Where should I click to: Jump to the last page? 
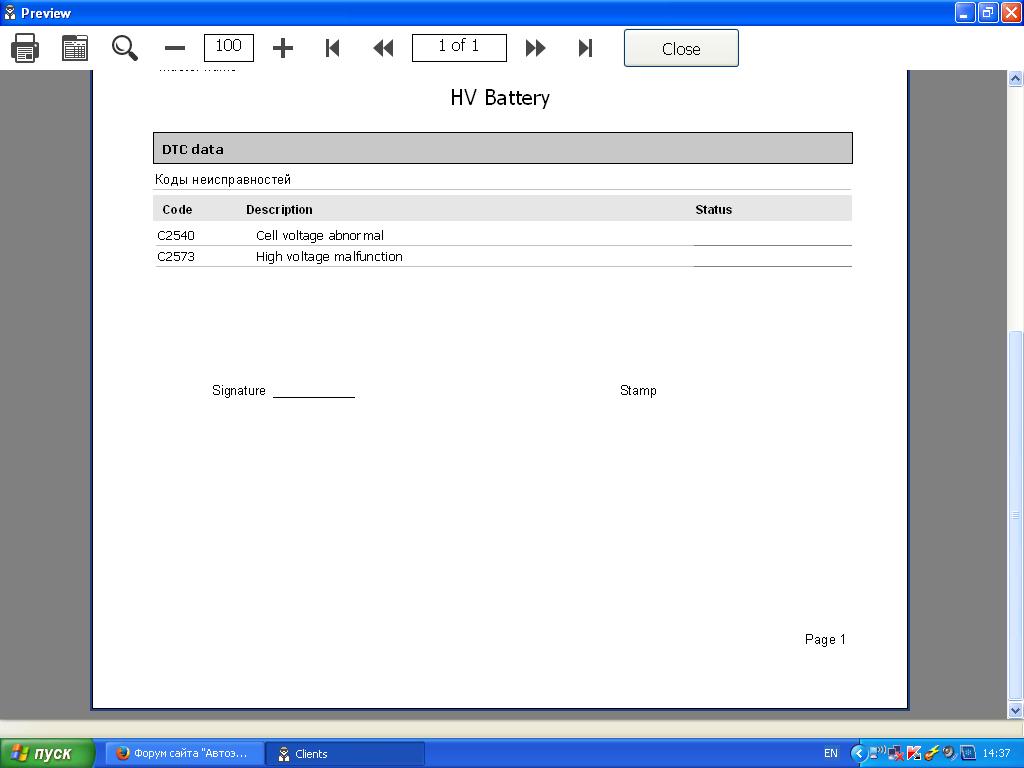[x=585, y=48]
